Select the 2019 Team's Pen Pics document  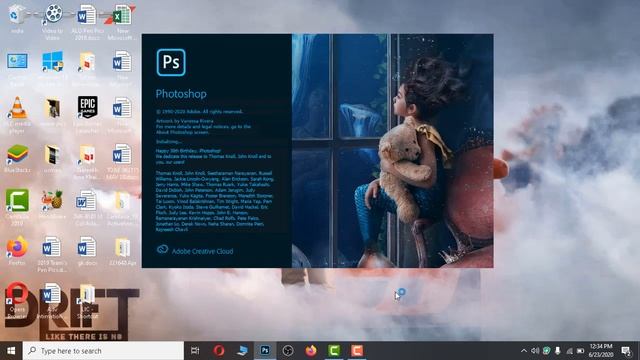[x=52, y=253]
